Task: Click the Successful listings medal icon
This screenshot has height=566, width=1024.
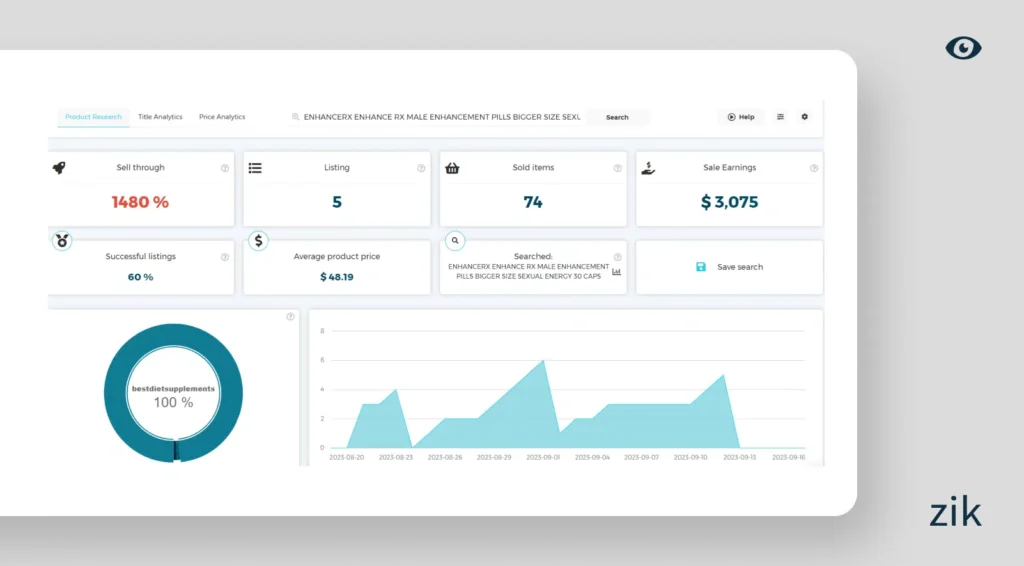Action: coord(62,241)
